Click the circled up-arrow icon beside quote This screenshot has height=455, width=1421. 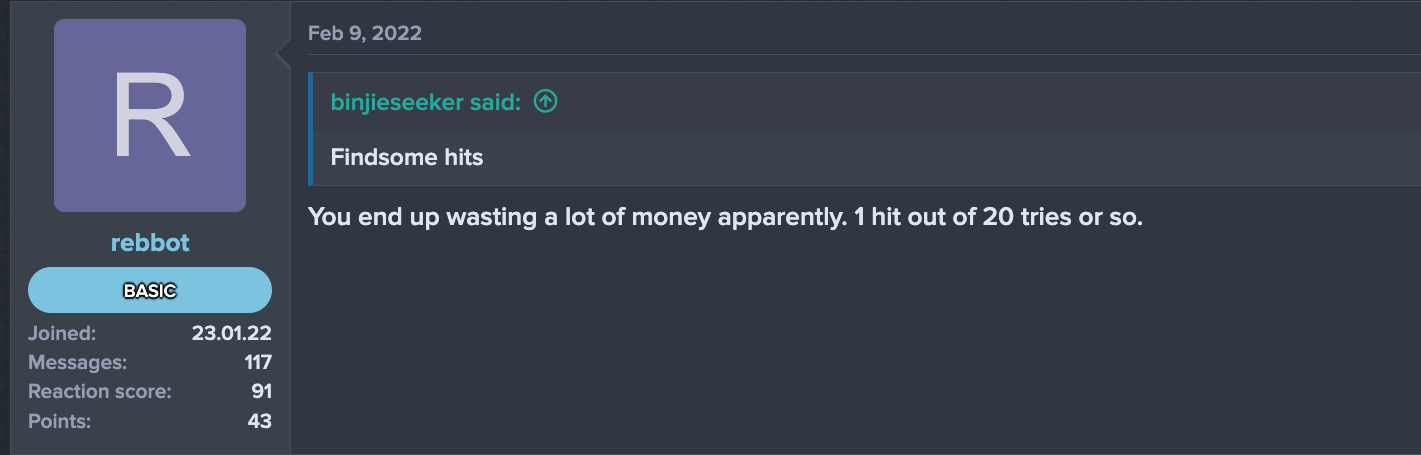545,101
